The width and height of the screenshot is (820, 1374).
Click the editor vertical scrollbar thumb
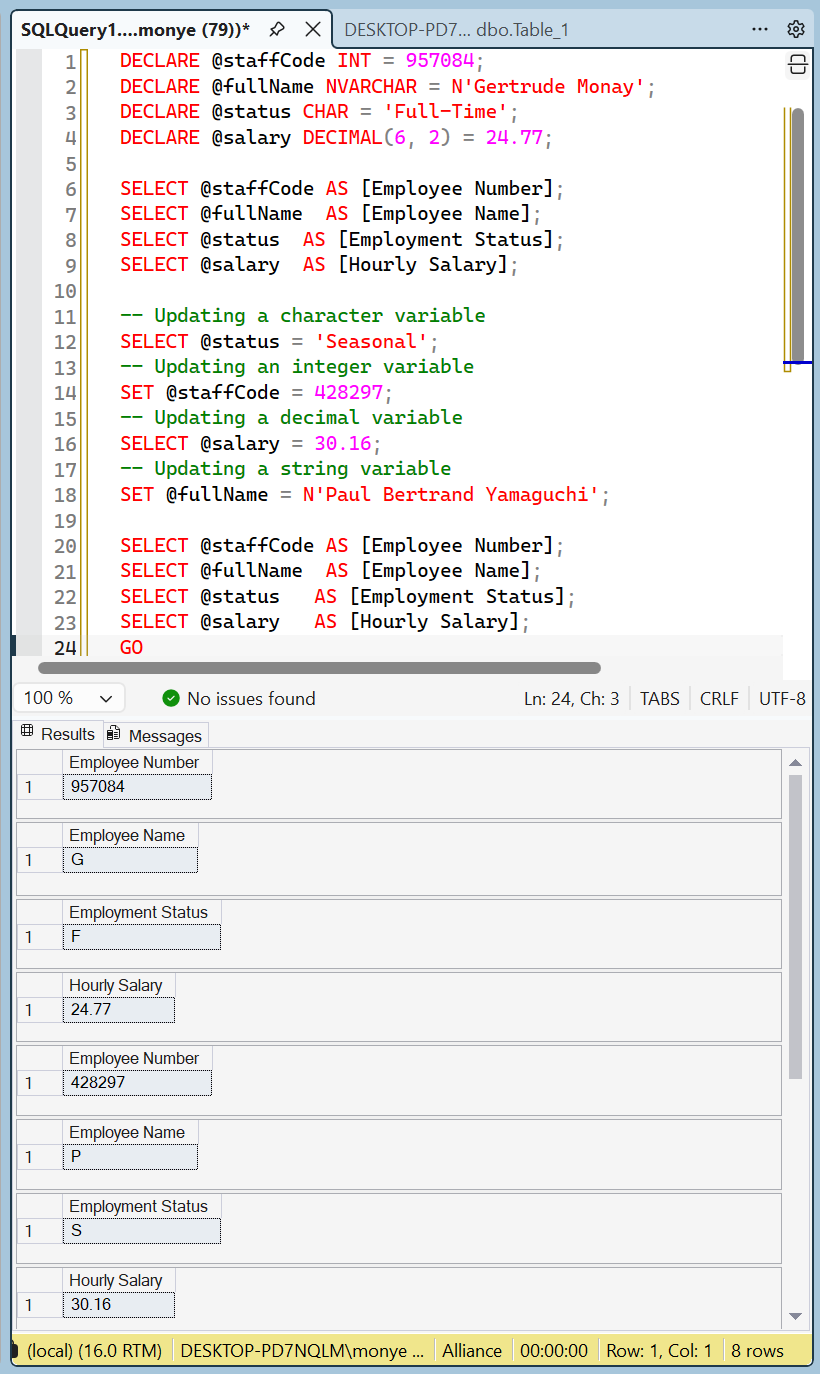tap(798, 235)
